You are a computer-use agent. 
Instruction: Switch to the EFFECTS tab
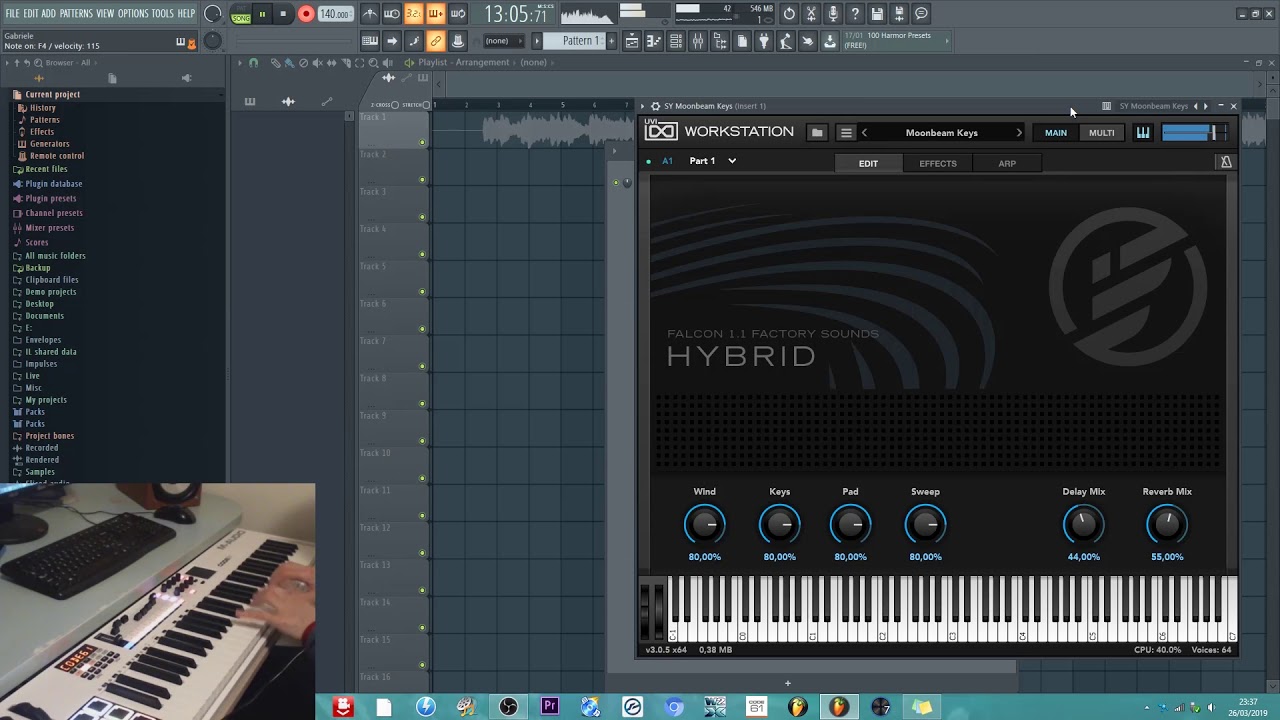coord(938,163)
